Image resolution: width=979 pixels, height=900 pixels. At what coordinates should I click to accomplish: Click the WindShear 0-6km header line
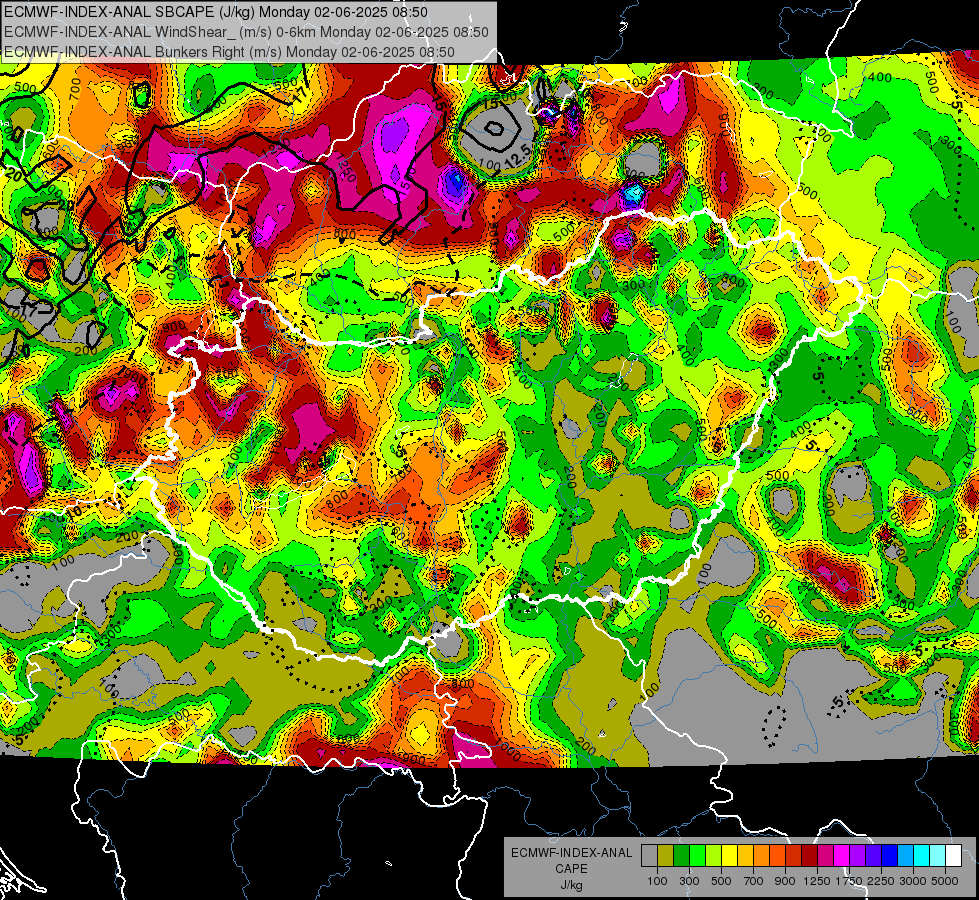246,32
